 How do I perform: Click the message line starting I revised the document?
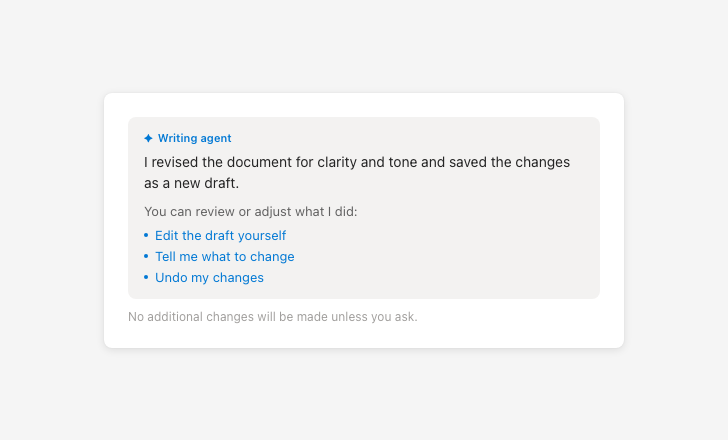coord(357,162)
